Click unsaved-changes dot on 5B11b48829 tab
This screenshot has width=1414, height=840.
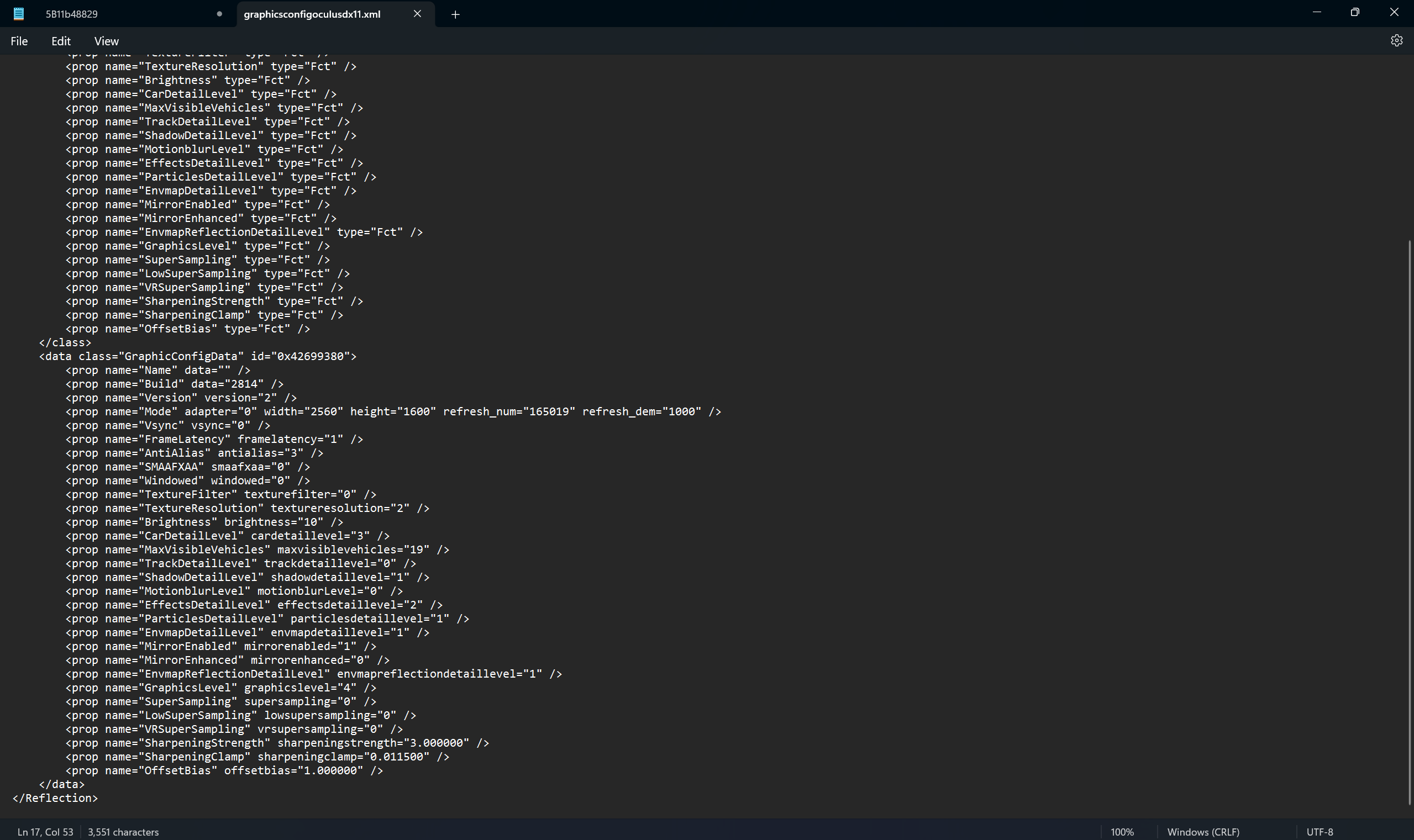219,14
